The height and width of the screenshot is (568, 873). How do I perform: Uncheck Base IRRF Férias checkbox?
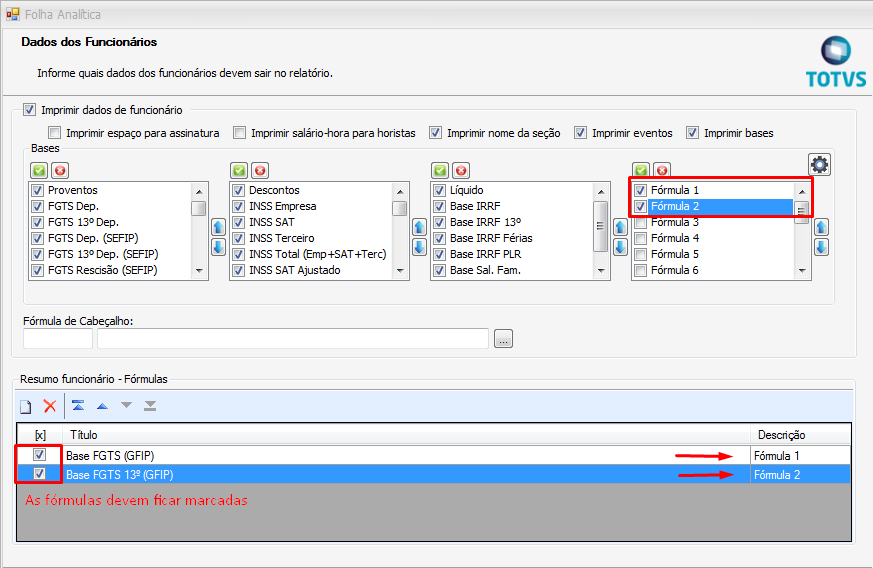pyautogui.click(x=439, y=238)
